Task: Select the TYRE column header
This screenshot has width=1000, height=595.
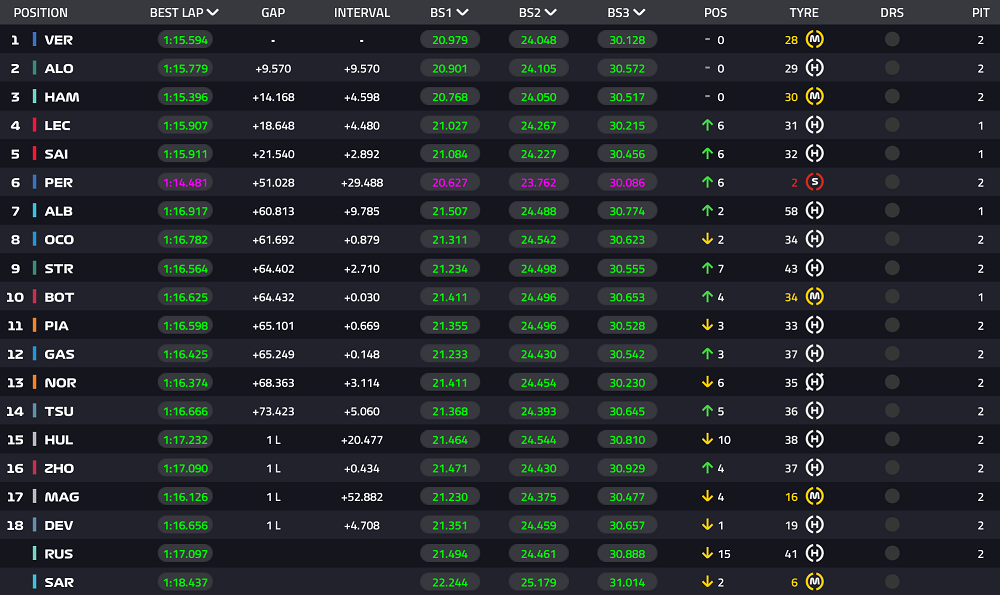Action: coord(804,13)
